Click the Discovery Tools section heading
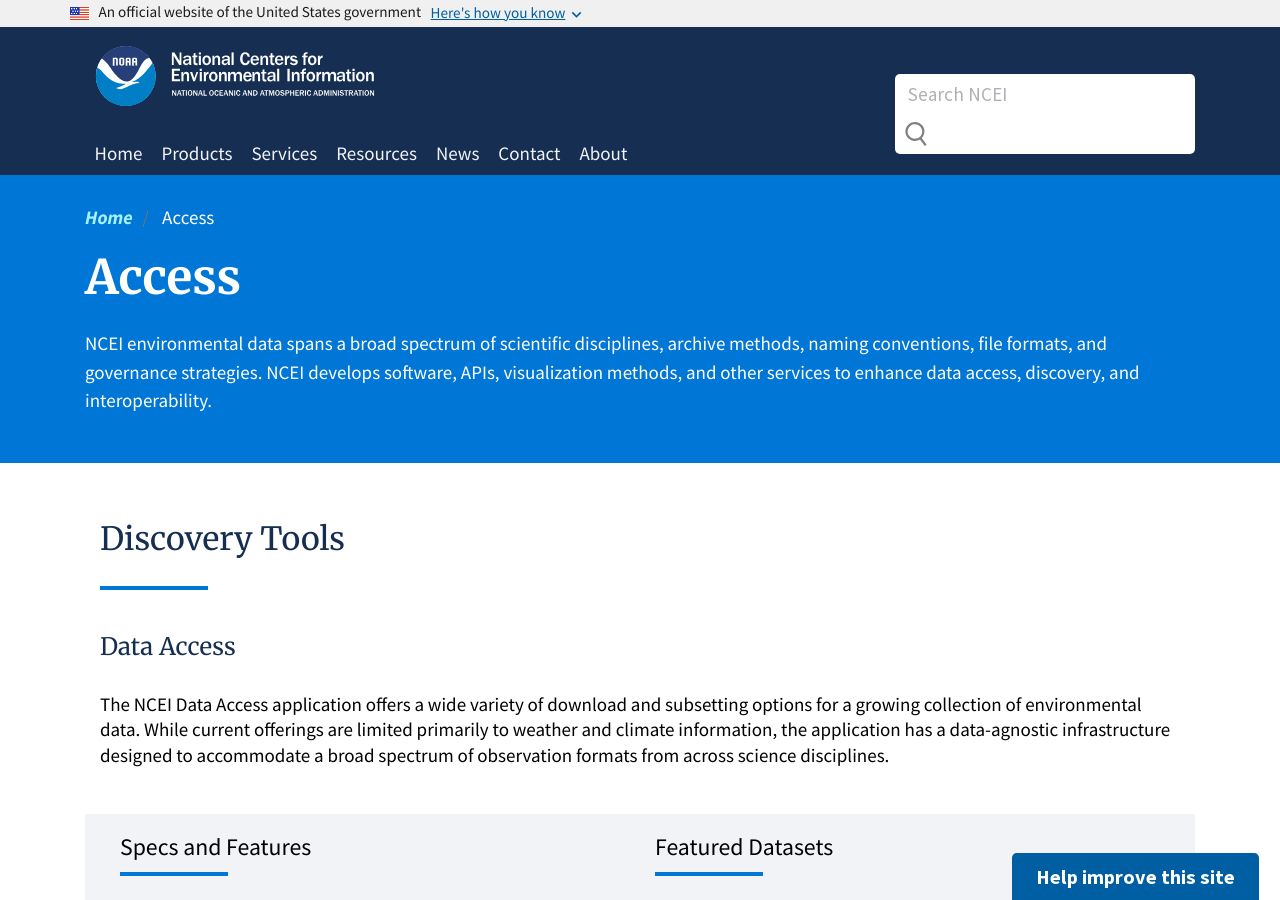The width and height of the screenshot is (1280, 900). pos(222,539)
